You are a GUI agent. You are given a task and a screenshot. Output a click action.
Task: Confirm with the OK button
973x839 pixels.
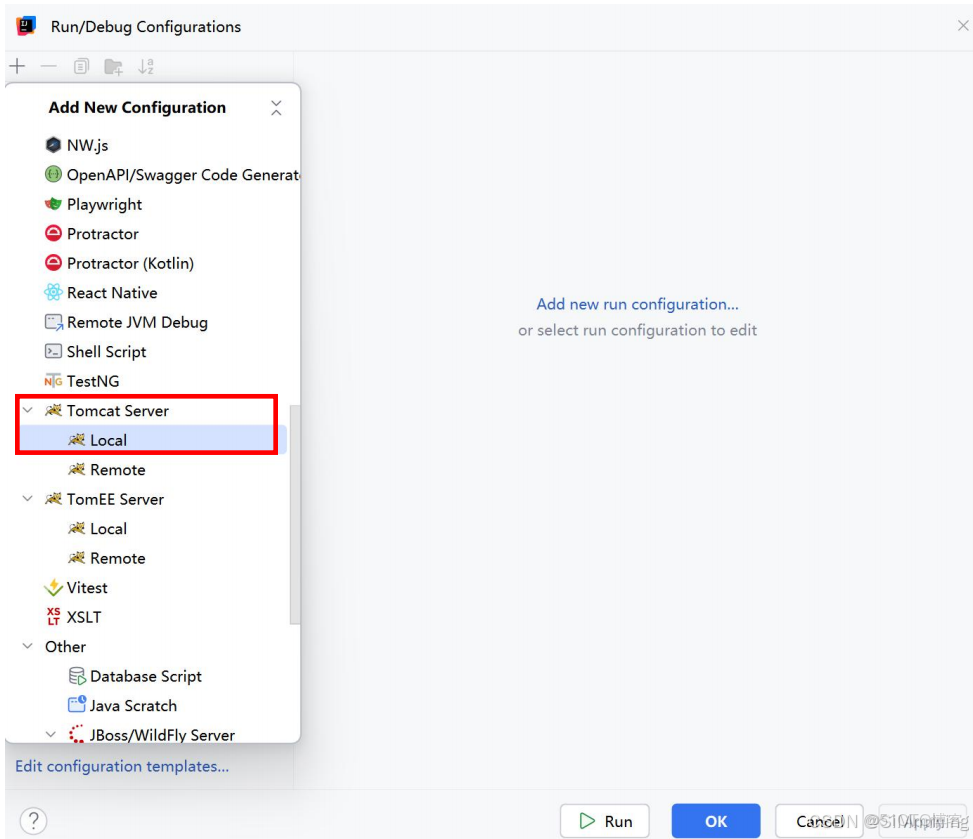pos(715,820)
